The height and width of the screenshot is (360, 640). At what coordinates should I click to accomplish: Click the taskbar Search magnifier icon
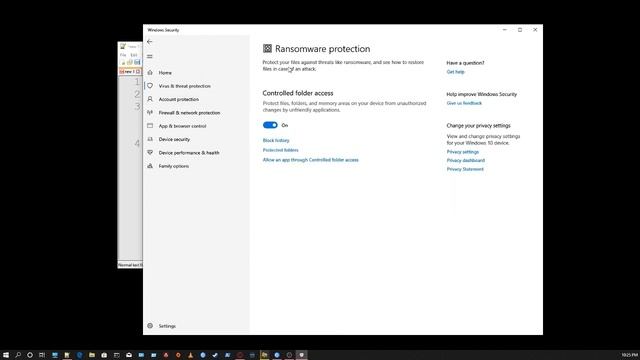[x=18, y=355]
